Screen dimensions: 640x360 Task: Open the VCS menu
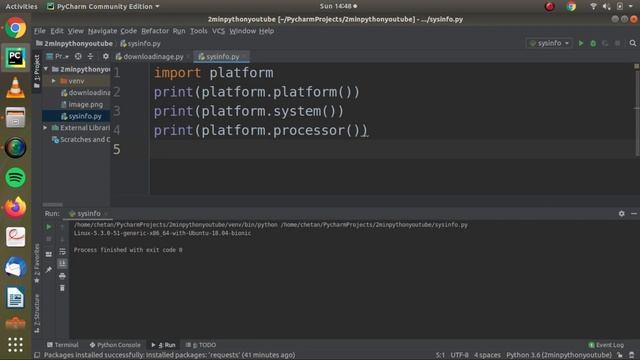tap(218, 31)
